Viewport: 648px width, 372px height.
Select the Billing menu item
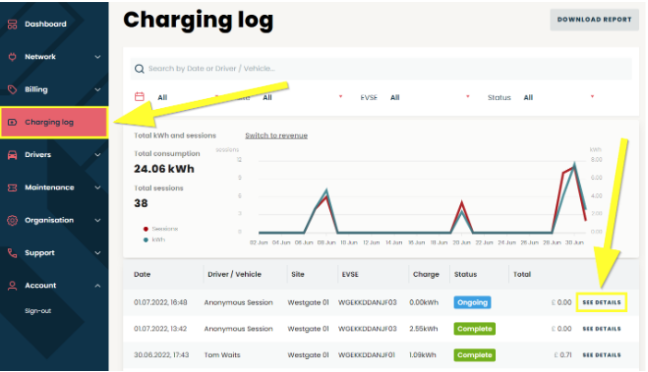click(x=36, y=90)
